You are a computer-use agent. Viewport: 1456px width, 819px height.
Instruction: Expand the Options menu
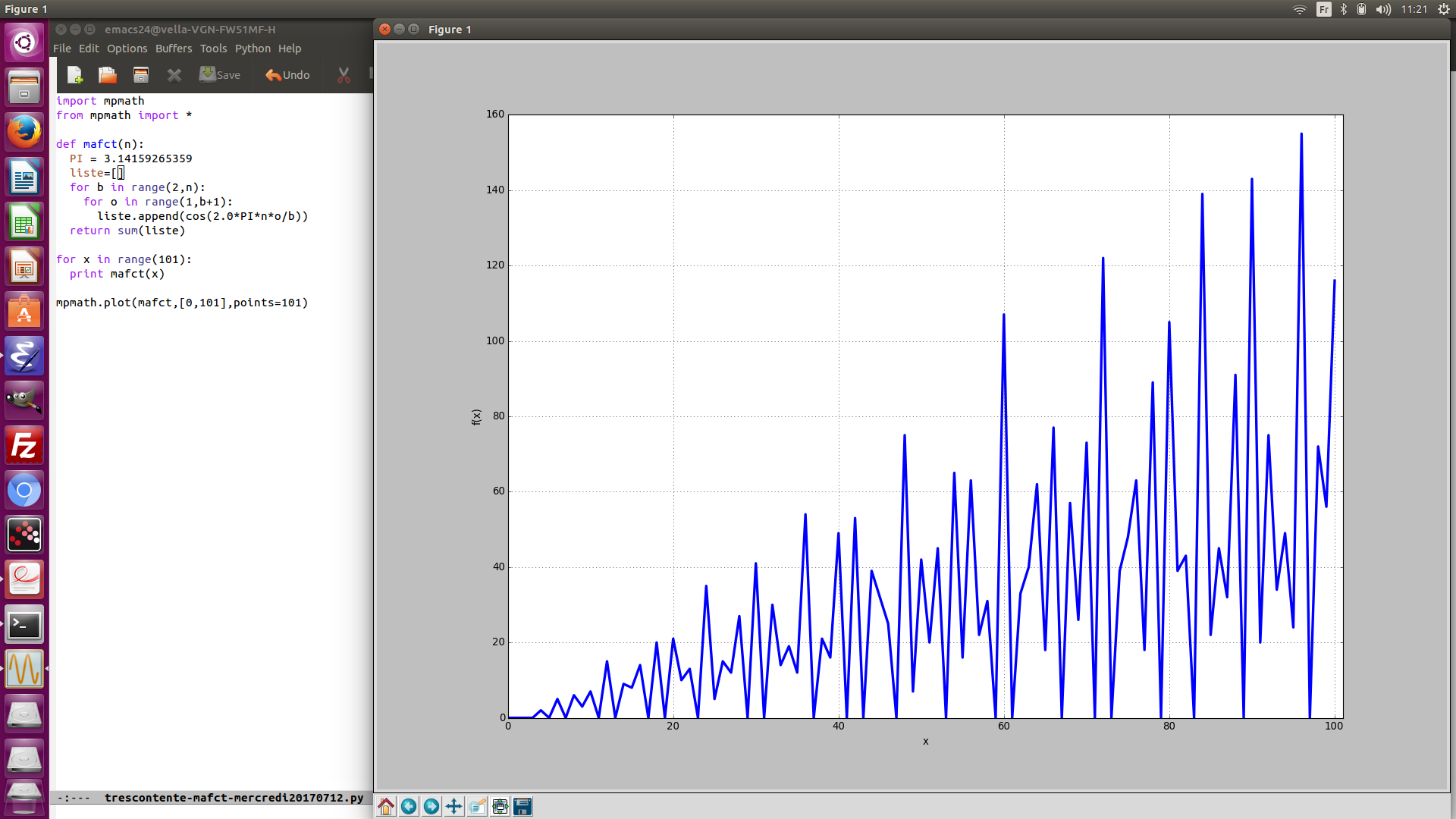127,49
